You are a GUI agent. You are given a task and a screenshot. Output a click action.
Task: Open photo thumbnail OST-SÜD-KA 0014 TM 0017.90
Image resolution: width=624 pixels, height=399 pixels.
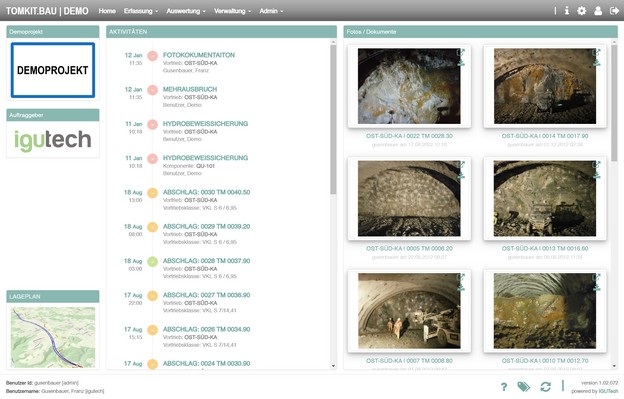545,86
